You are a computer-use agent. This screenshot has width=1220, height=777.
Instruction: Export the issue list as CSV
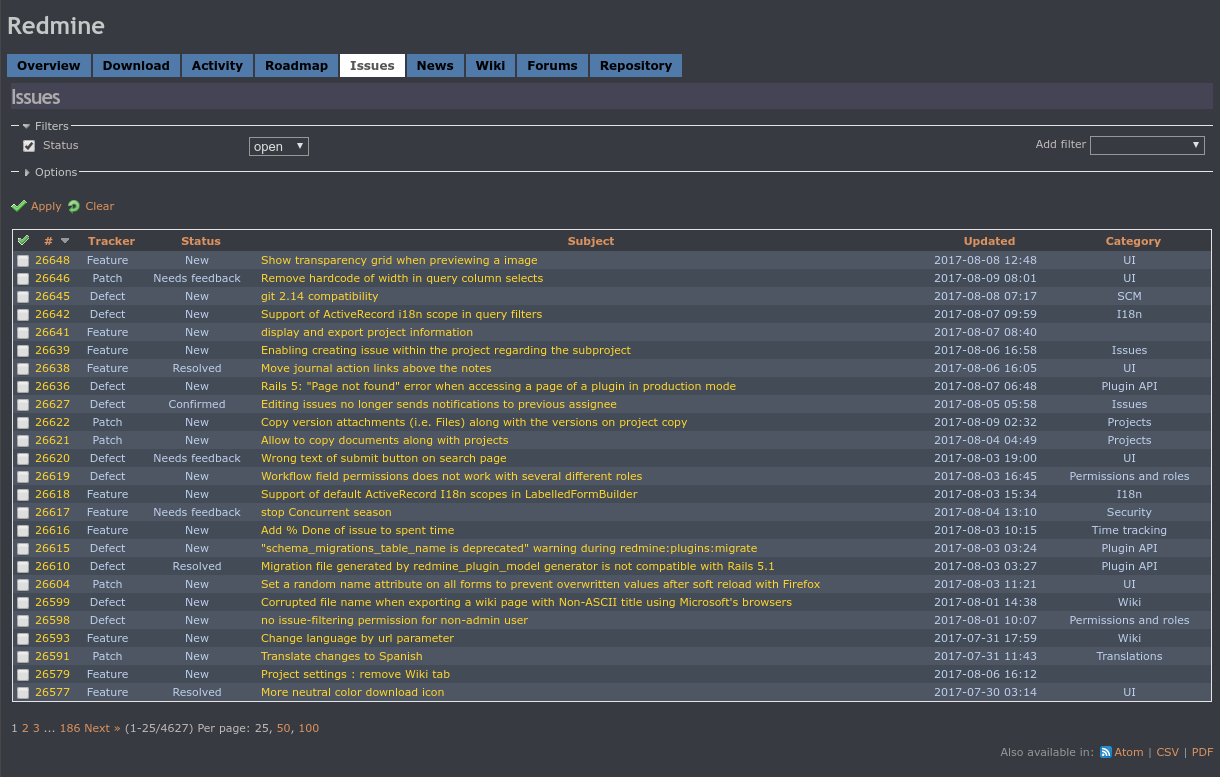click(x=1167, y=752)
